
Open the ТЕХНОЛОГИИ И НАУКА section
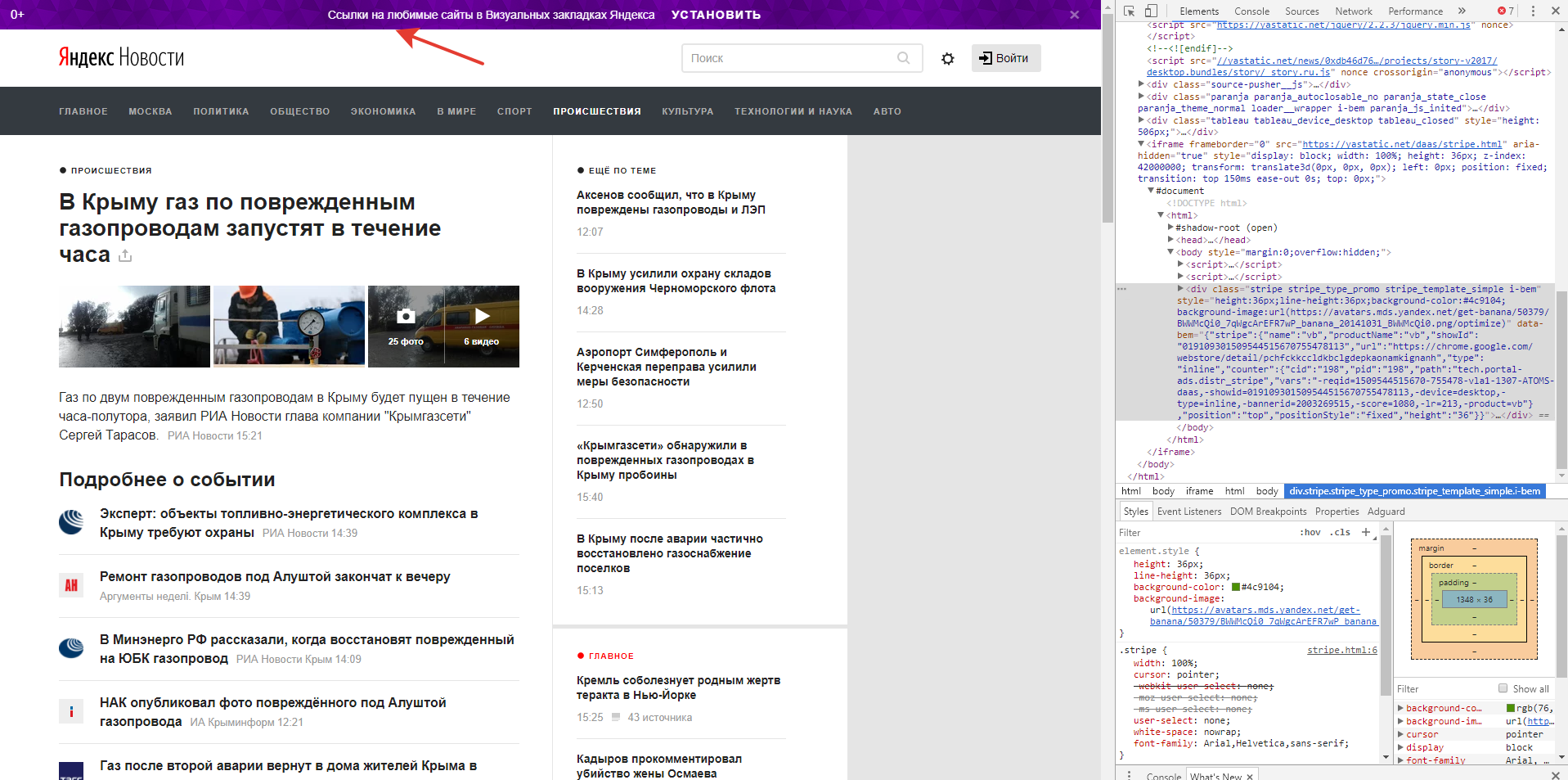click(x=793, y=111)
